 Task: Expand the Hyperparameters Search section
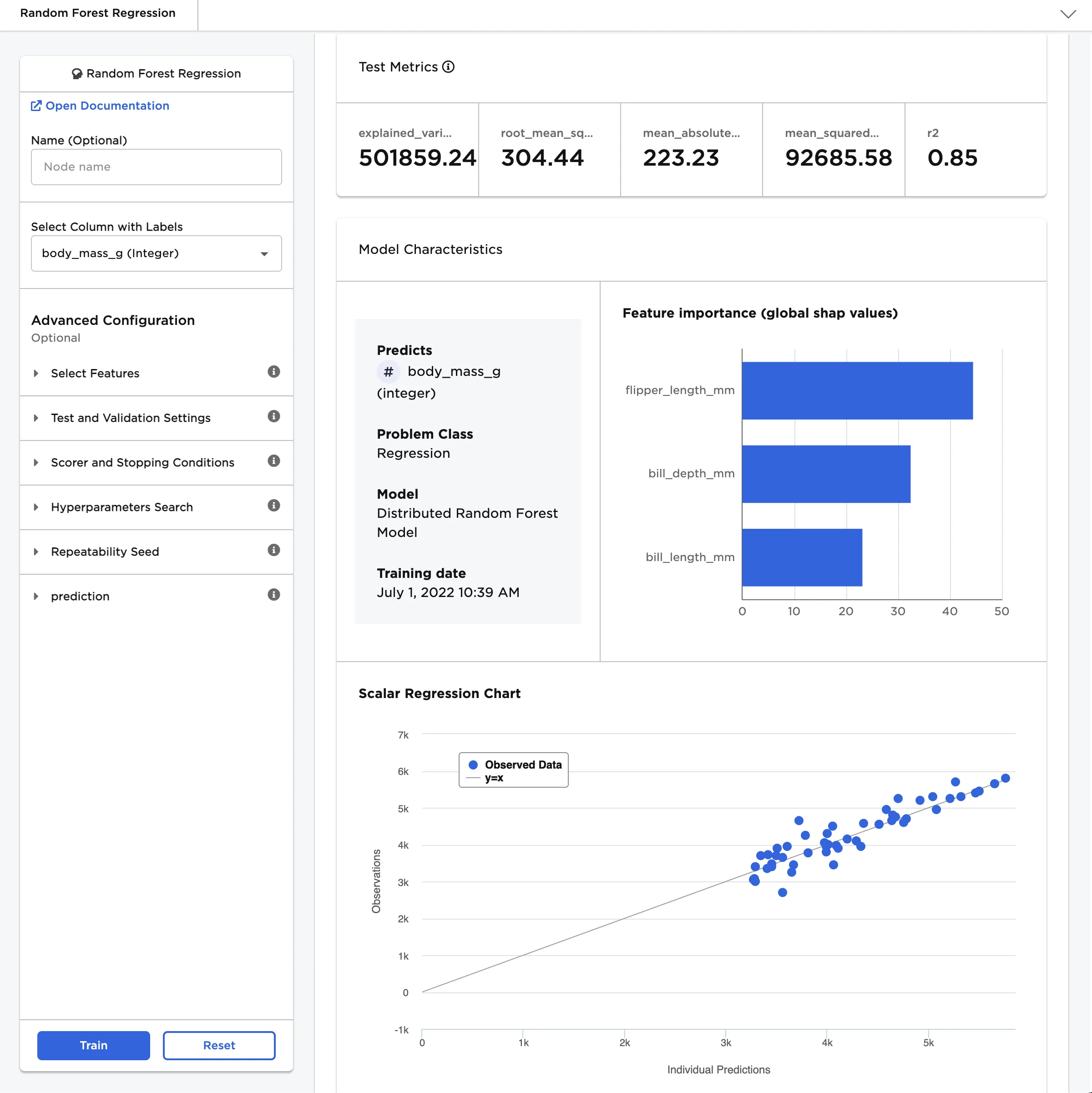(121, 507)
